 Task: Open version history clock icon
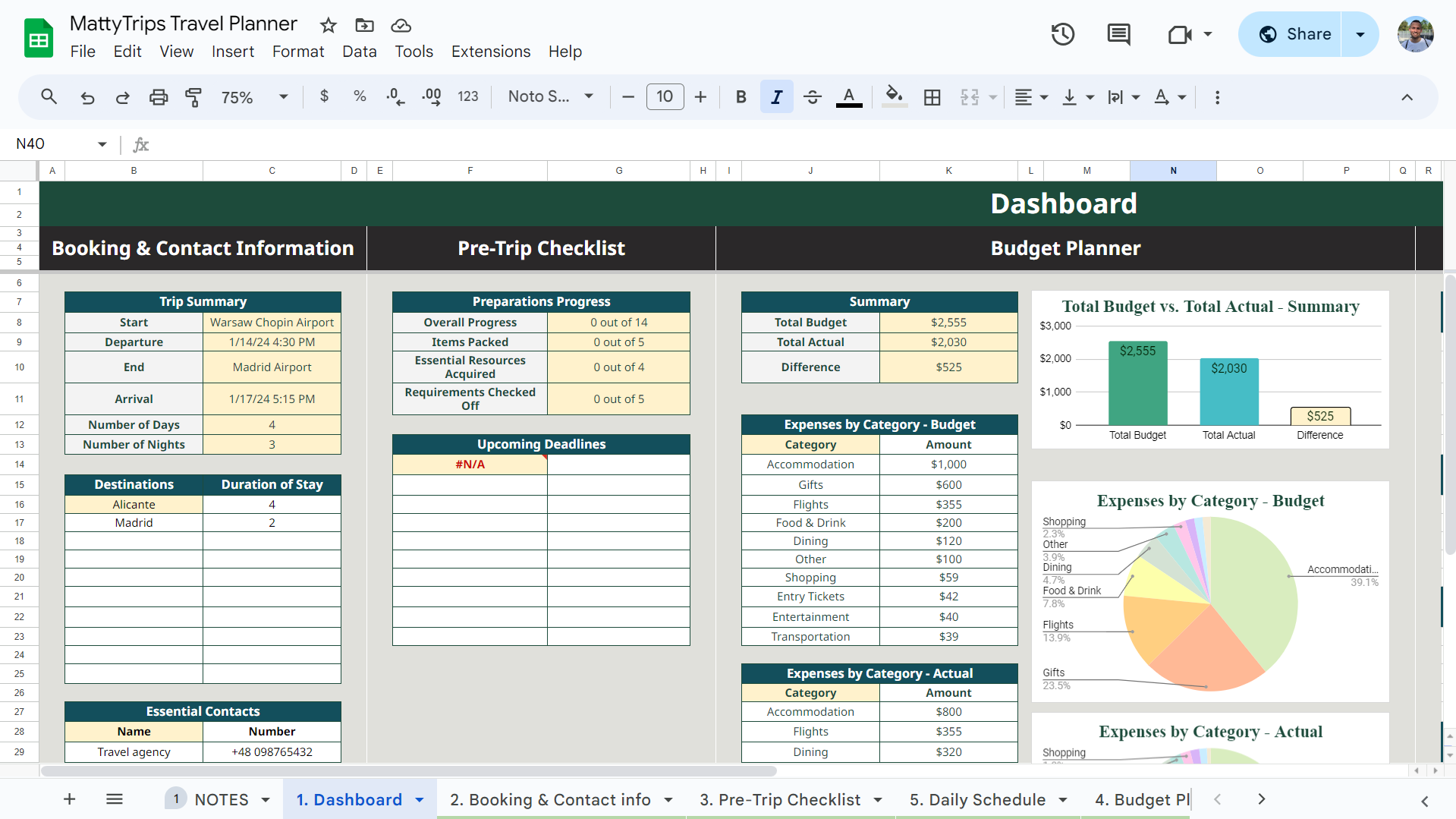pyautogui.click(x=1062, y=34)
